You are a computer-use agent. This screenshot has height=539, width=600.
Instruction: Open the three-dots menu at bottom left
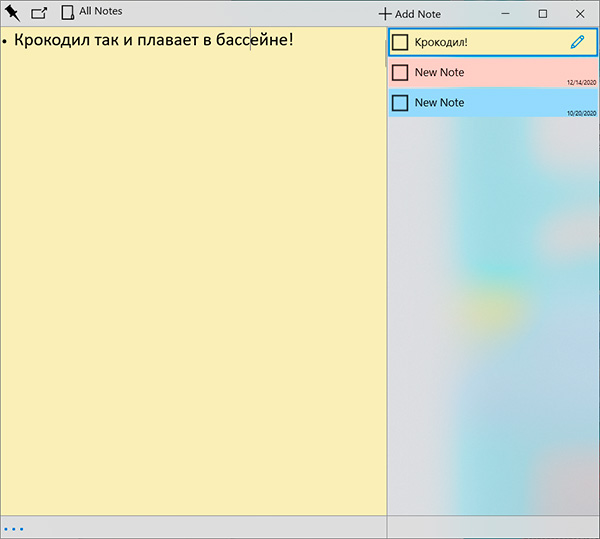pyautogui.click(x=13, y=528)
